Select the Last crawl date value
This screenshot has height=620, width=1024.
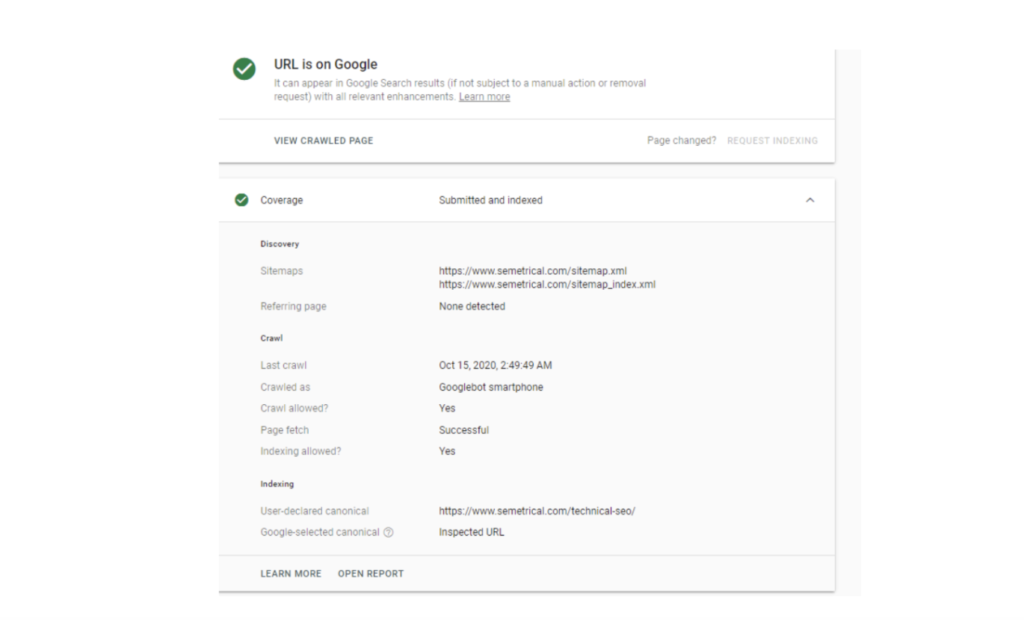[495, 366]
